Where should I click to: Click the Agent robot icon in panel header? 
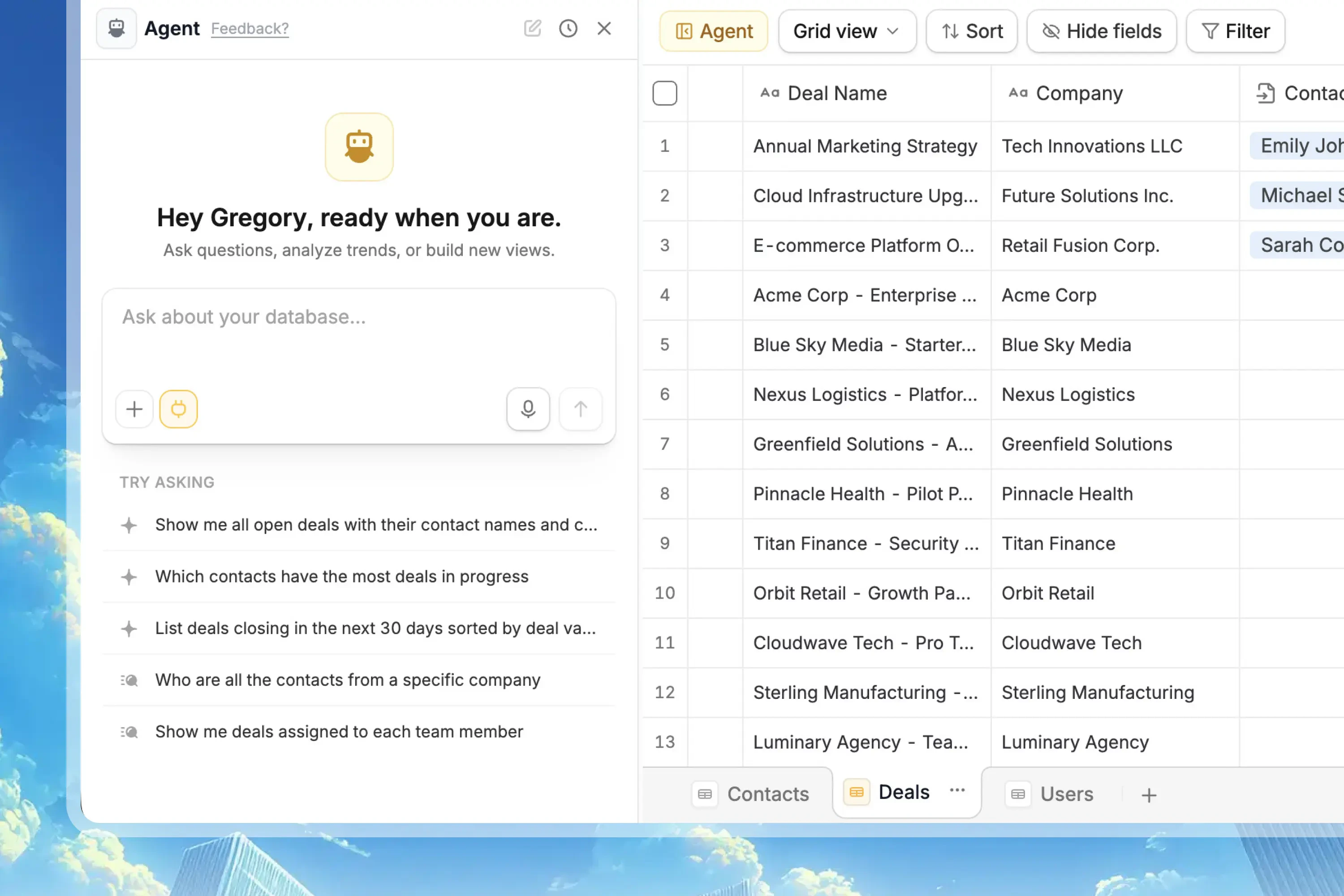(x=116, y=28)
